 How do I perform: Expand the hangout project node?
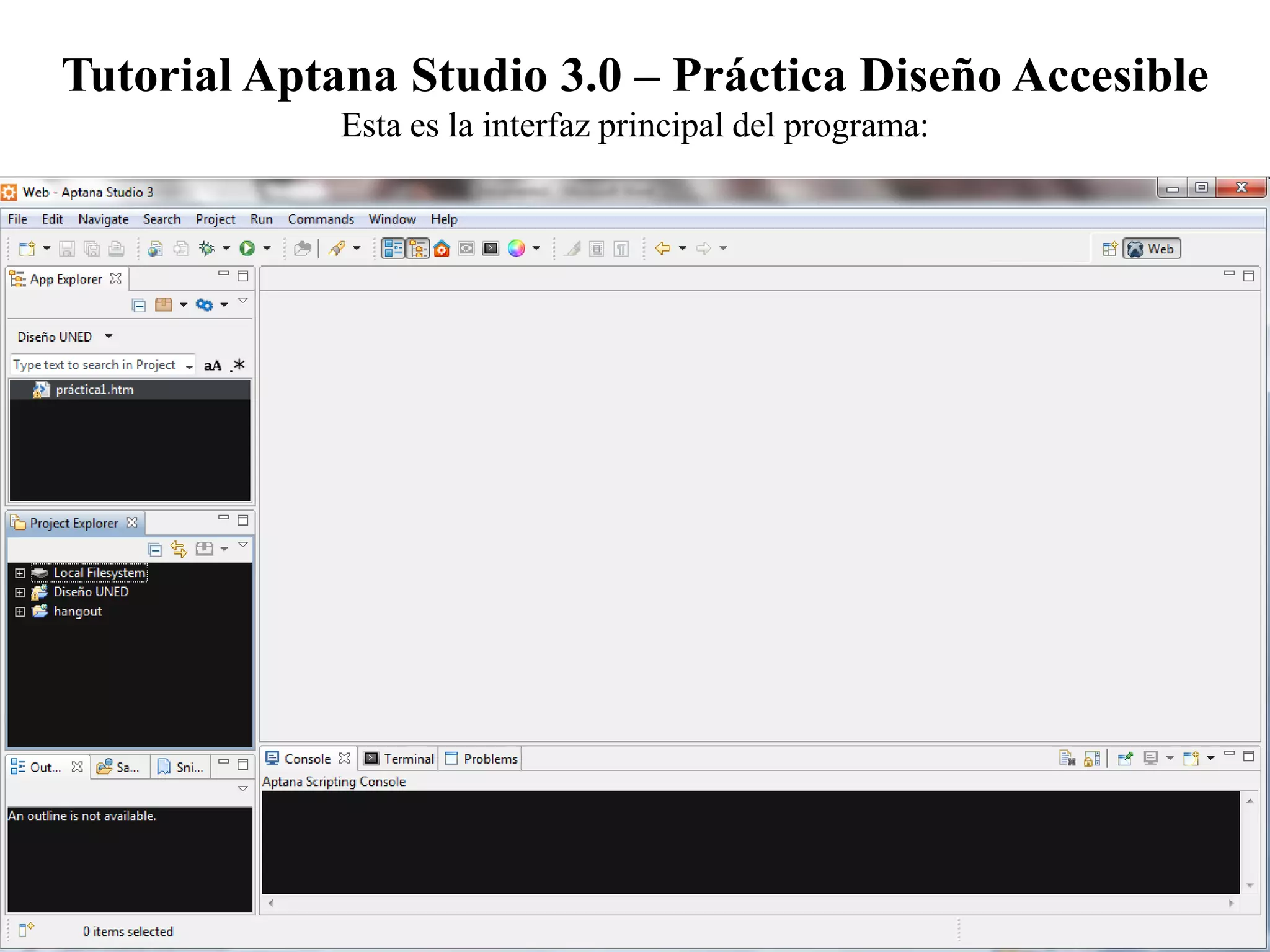[20, 612]
